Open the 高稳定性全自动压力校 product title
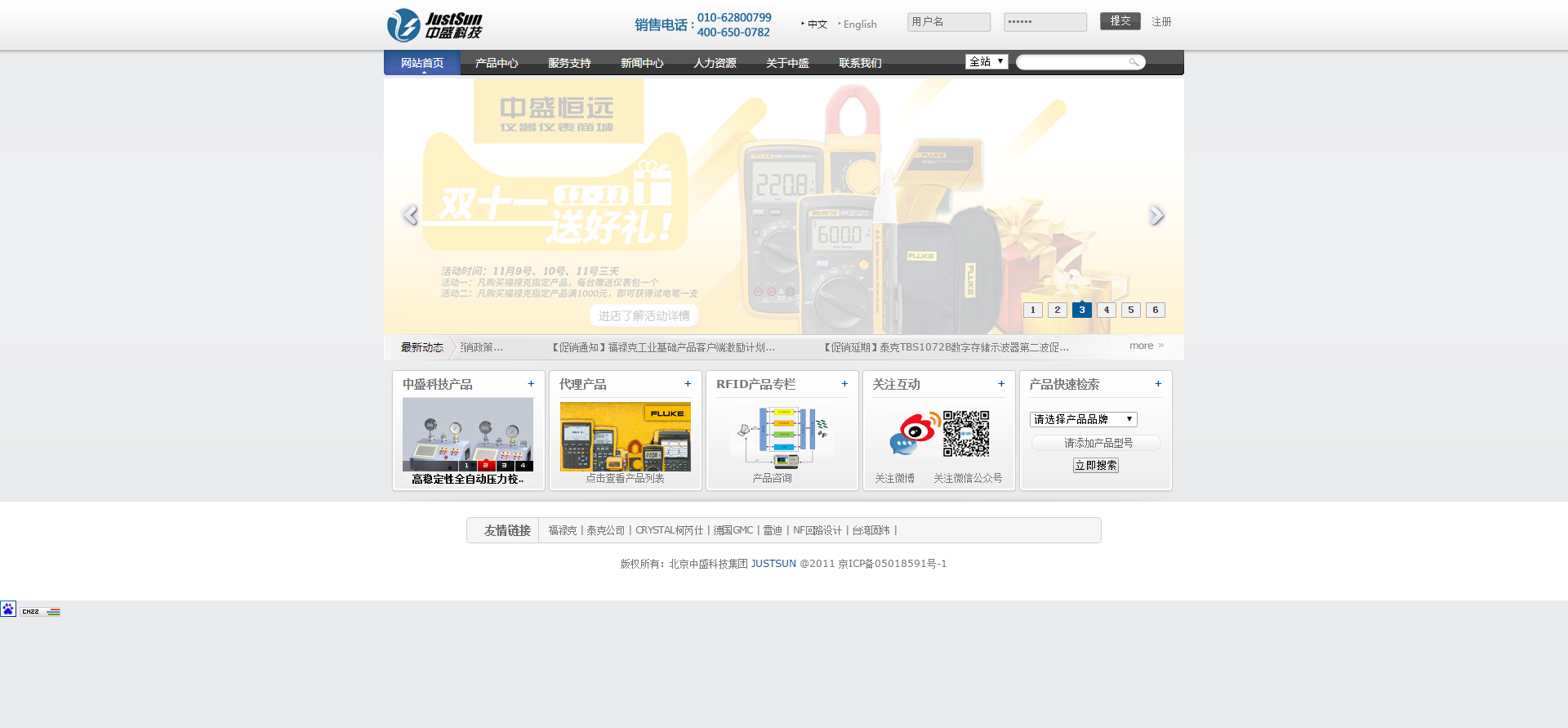The width and height of the screenshot is (1568, 728). [x=468, y=480]
